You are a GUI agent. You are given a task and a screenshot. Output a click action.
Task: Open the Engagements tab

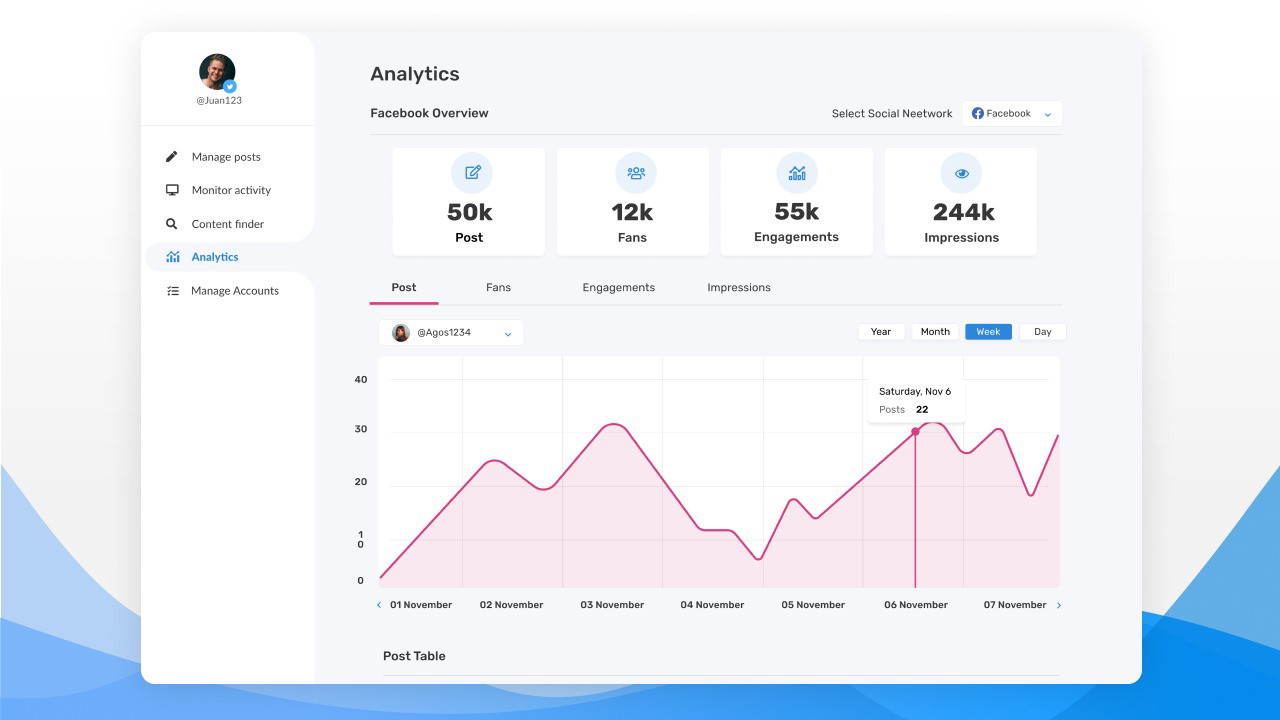(x=618, y=288)
